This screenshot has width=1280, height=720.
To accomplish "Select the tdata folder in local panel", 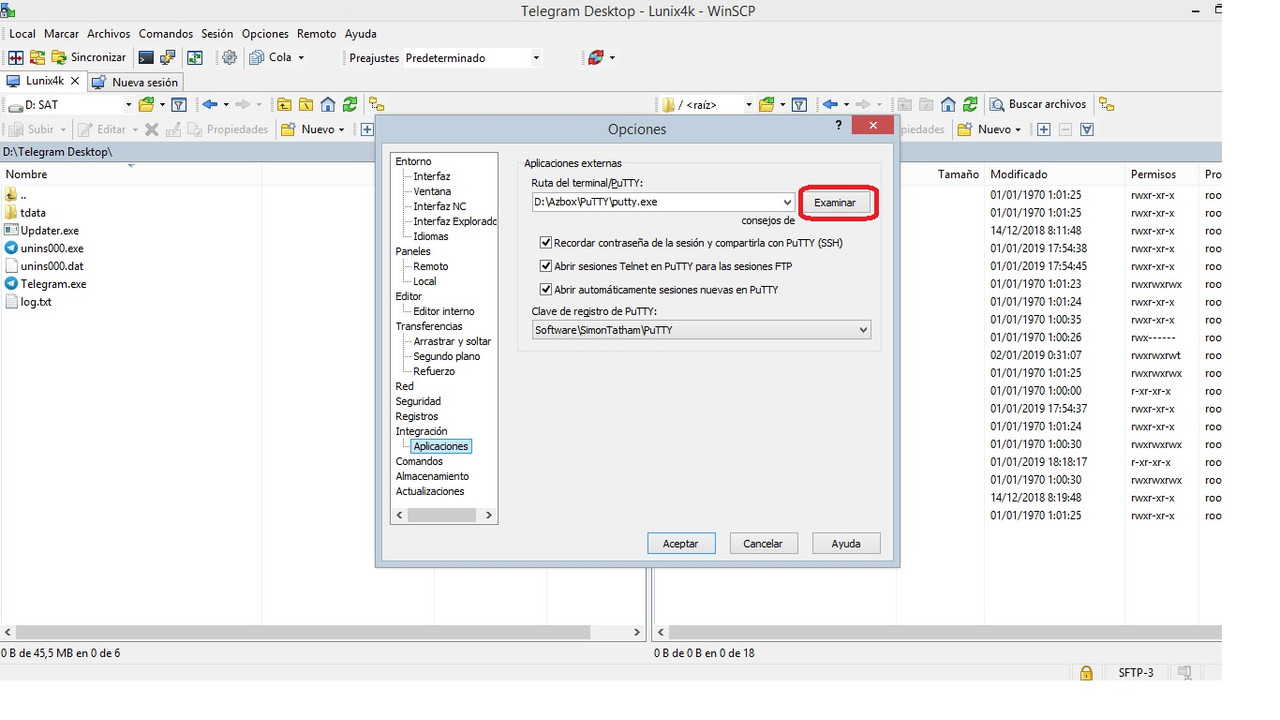I will [x=33, y=212].
